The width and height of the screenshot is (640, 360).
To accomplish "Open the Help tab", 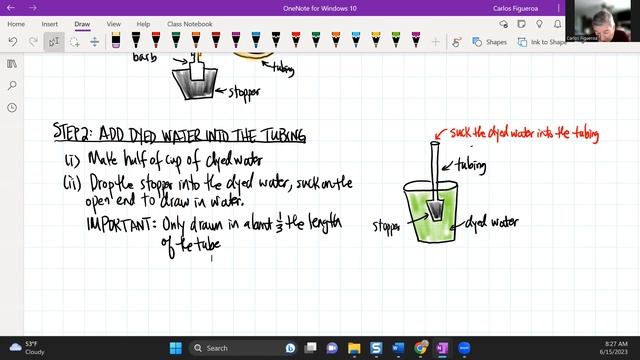I will tap(143, 24).
